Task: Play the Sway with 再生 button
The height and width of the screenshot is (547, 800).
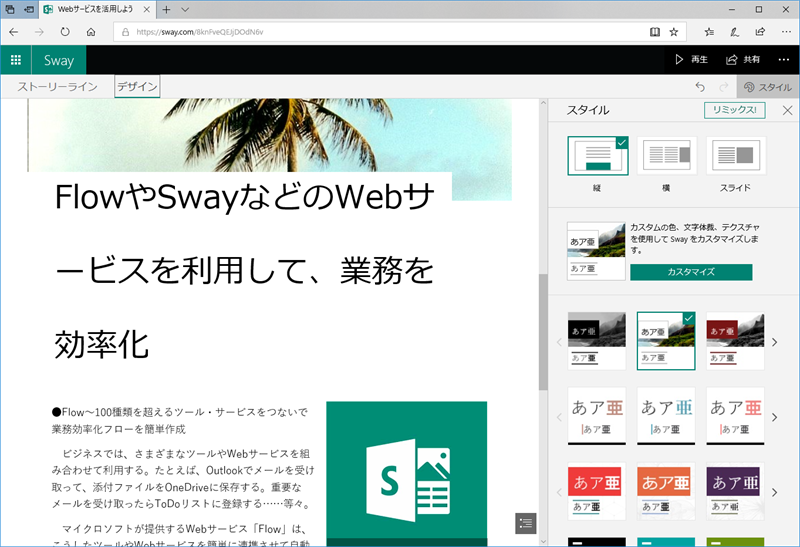Action: [691, 60]
